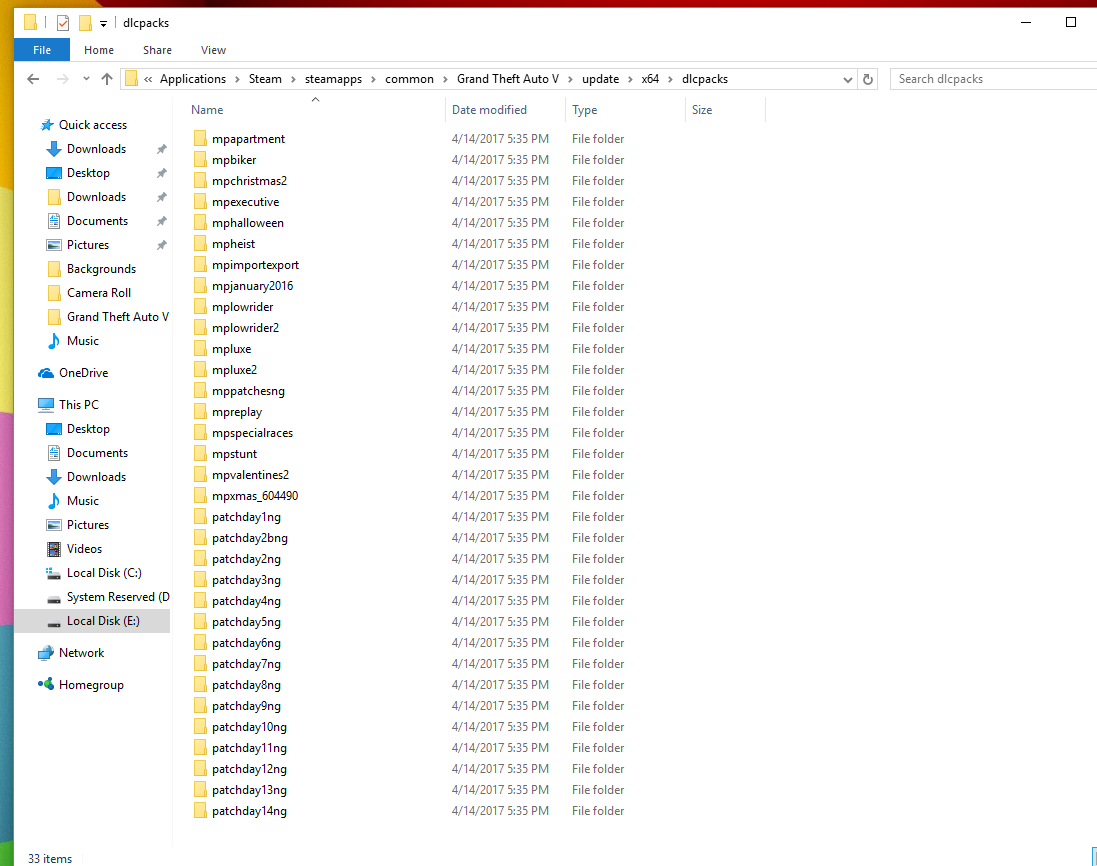Screen dimensions: 1097x866
Task: Select Homegroup in navigation pane
Action: [91, 685]
